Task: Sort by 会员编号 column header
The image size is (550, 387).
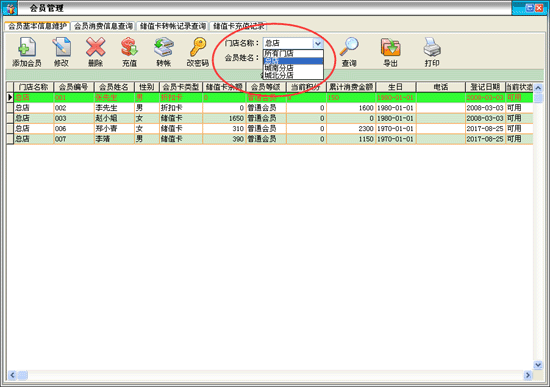Action: [x=74, y=87]
